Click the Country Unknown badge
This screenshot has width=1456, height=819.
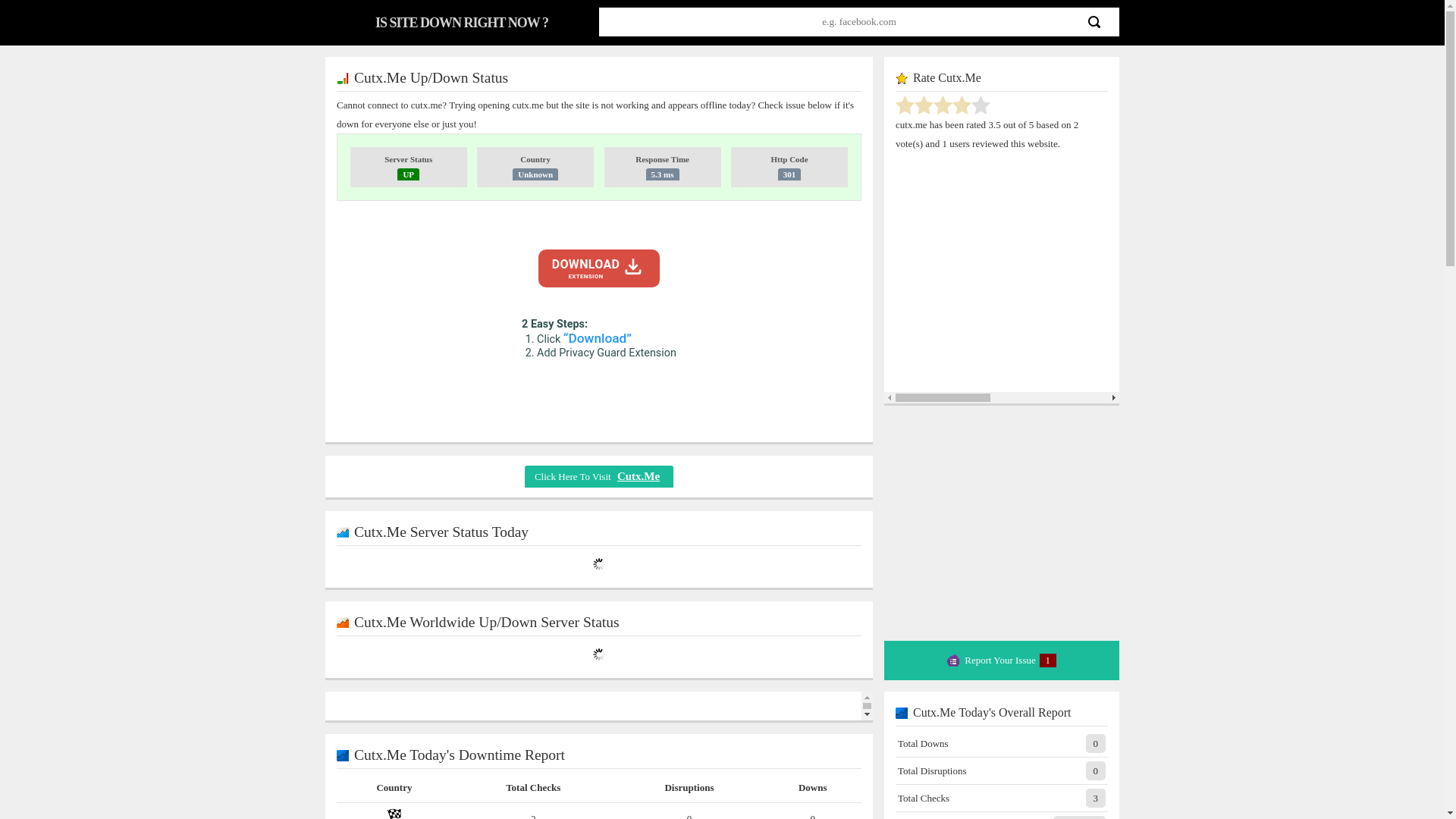tap(535, 174)
